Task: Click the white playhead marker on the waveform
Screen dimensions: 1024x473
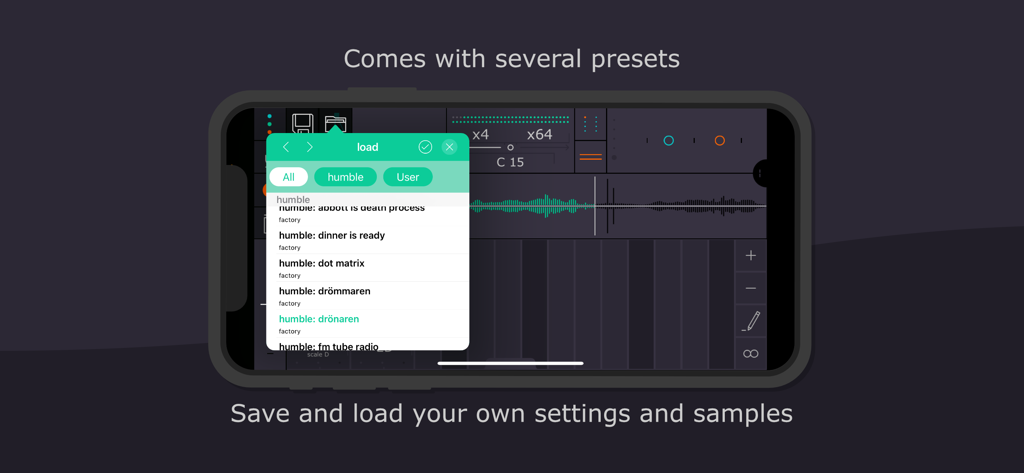Action: (x=595, y=206)
